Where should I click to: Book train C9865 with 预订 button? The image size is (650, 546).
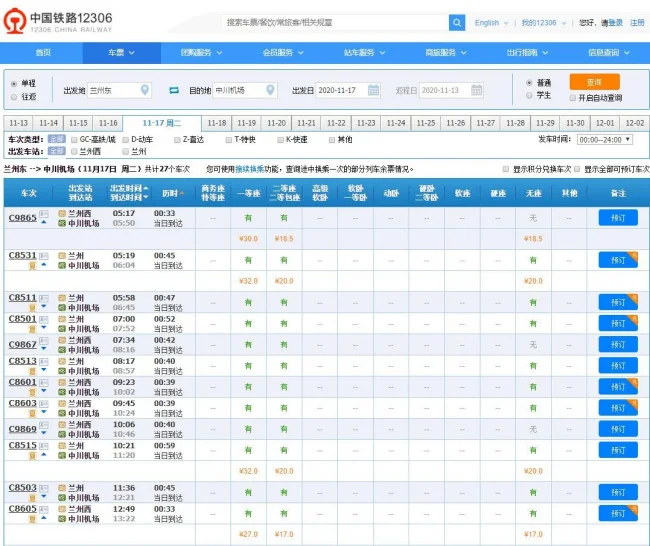point(618,218)
